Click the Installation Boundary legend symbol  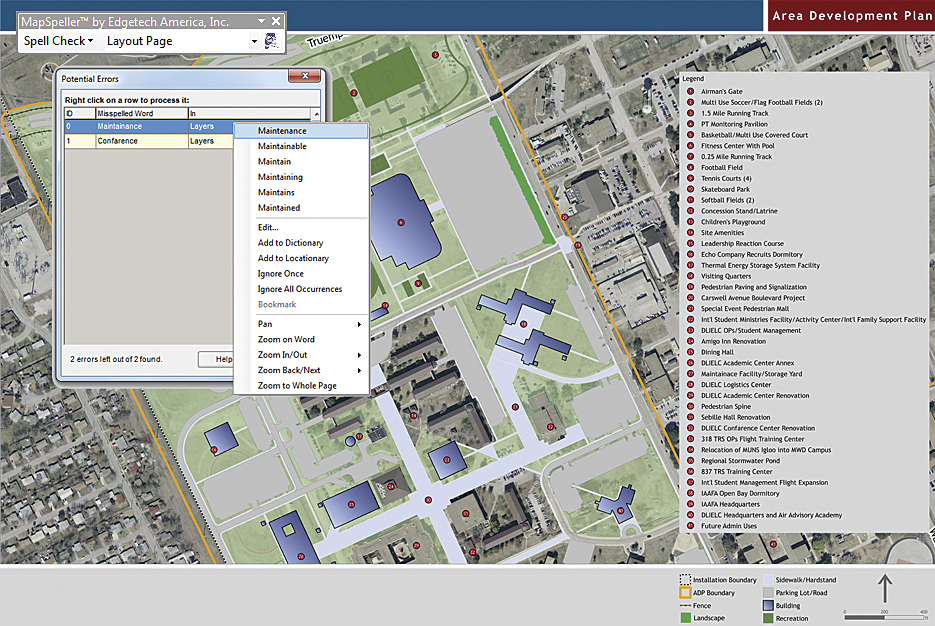click(685, 580)
